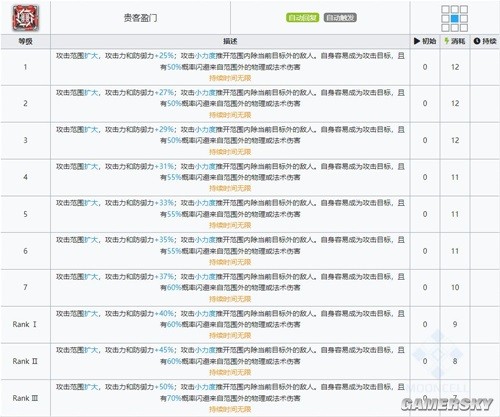Click the 等级 column header
Screen dimensions: 500x417
[x=25, y=41]
